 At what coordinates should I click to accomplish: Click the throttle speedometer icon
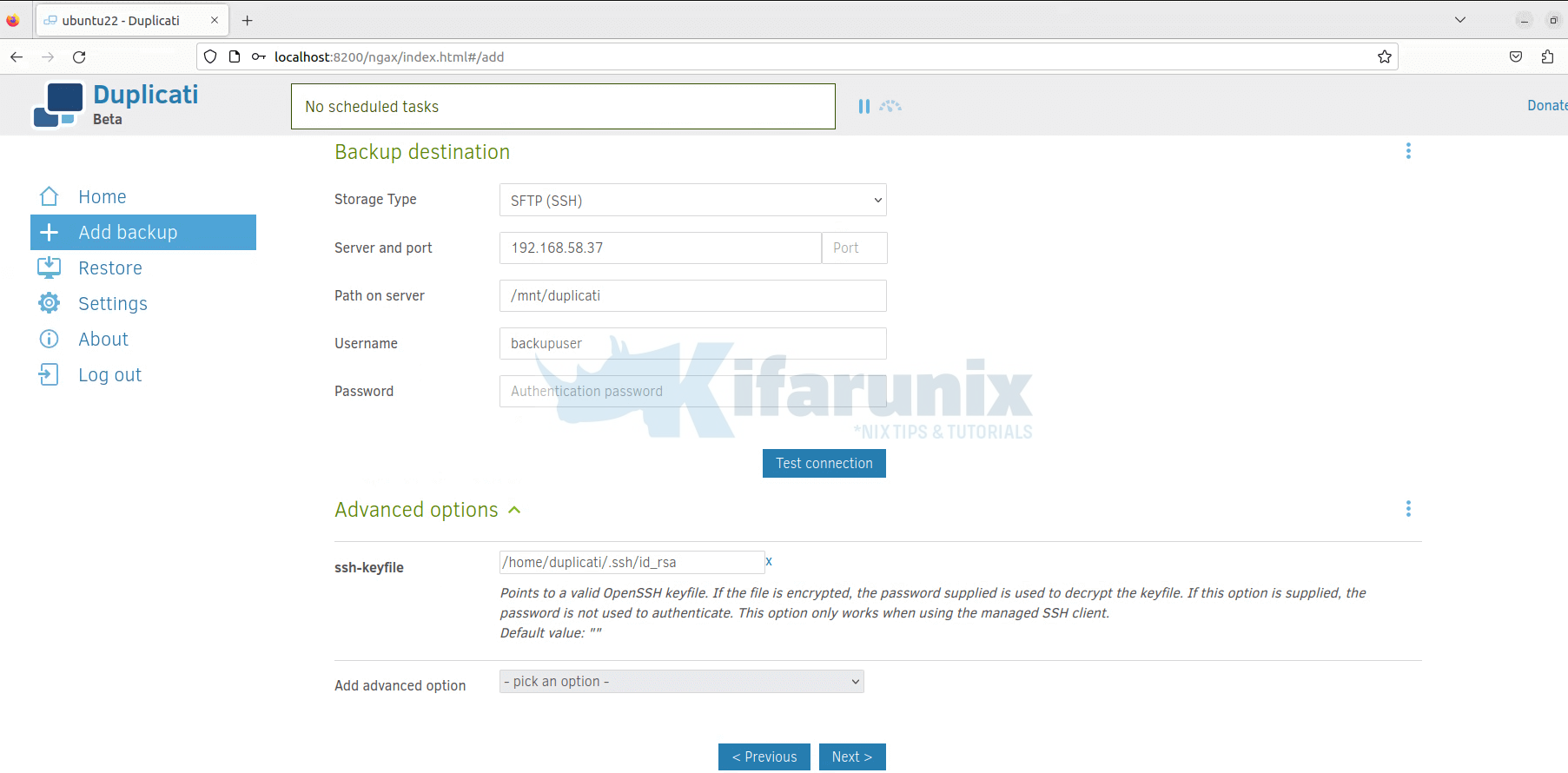[890, 106]
